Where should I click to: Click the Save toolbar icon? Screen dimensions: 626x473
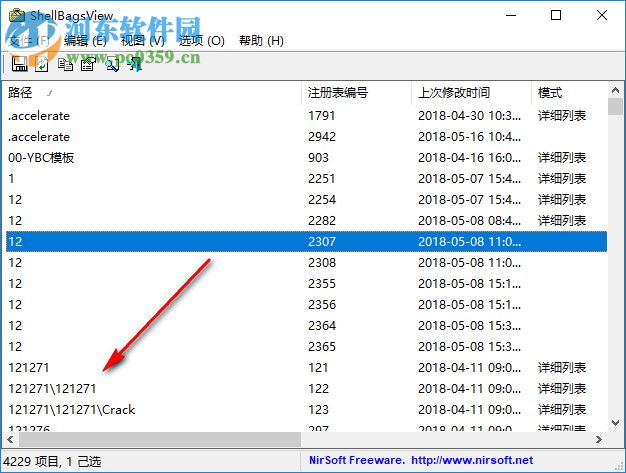(19, 64)
